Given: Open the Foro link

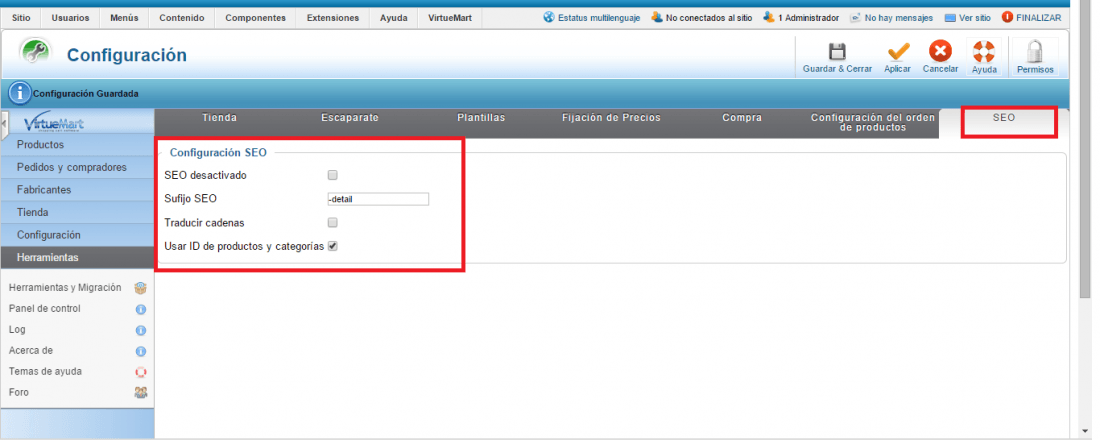Looking at the screenshot, I should pos(19,392).
